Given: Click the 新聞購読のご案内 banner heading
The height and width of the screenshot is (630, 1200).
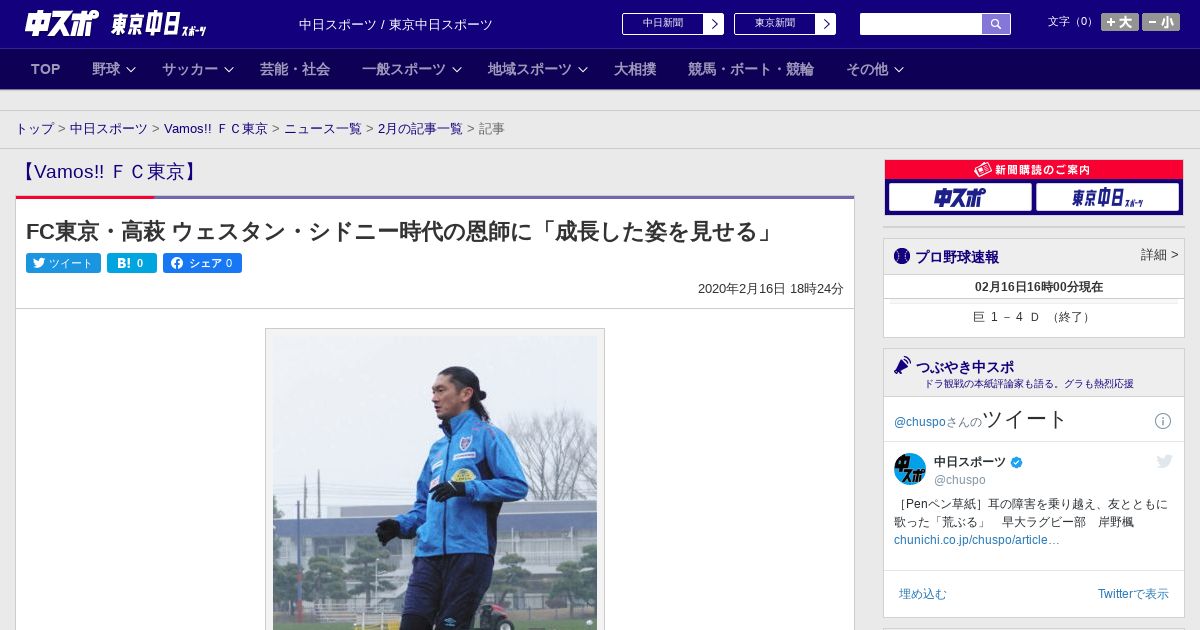Looking at the screenshot, I should (1033, 170).
